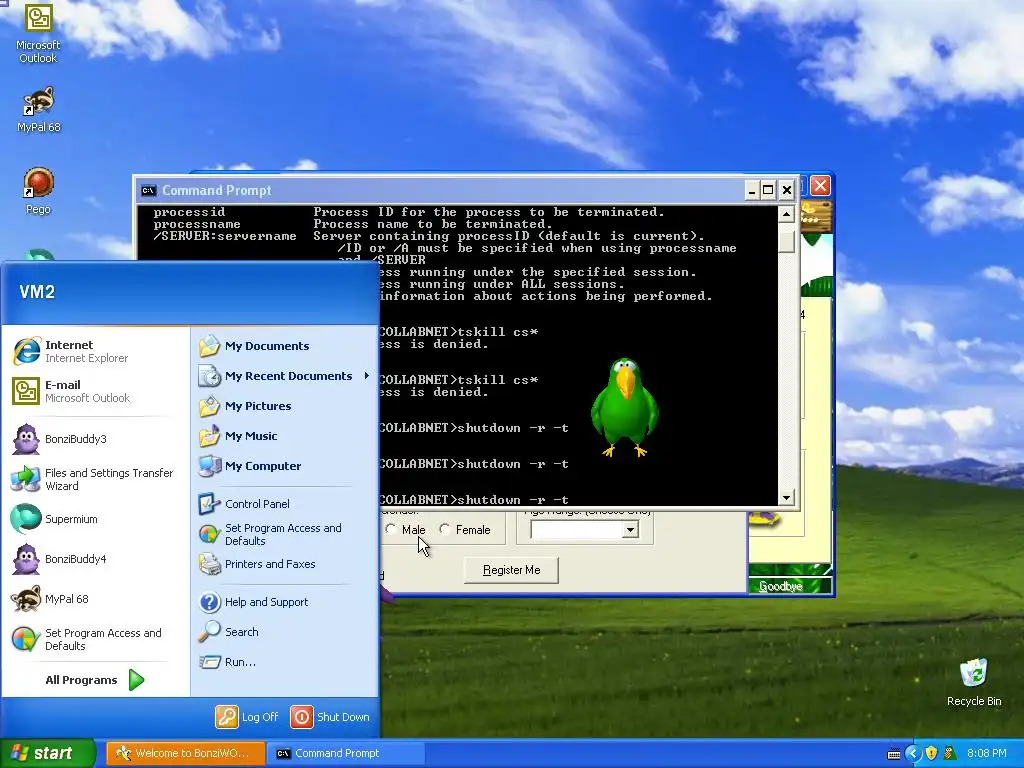Click the keyboard icon in the tray
This screenshot has width=1024, height=768.
click(x=894, y=754)
